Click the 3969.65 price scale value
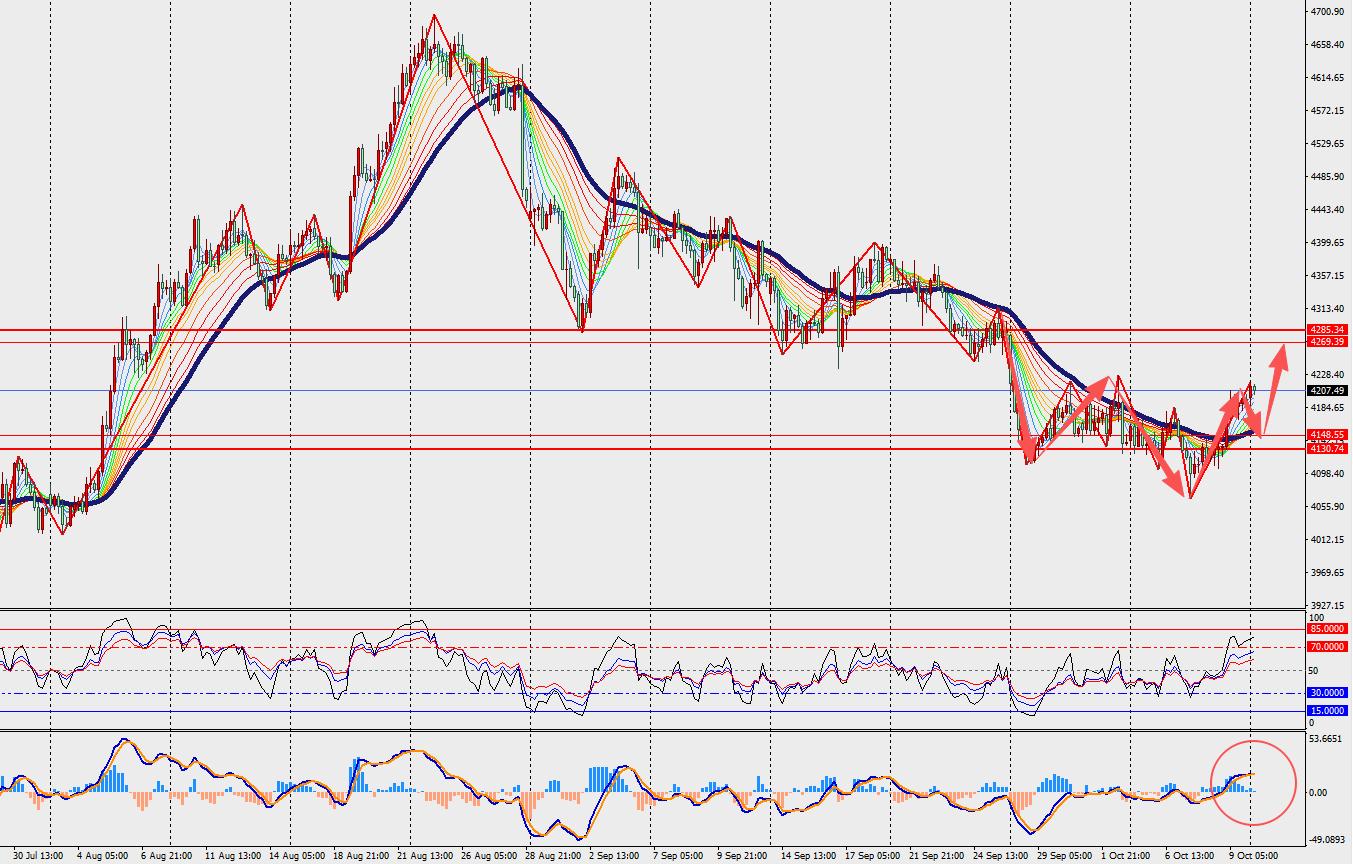The width and height of the screenshot is (1353, 864). click(x=1327, y=573)
